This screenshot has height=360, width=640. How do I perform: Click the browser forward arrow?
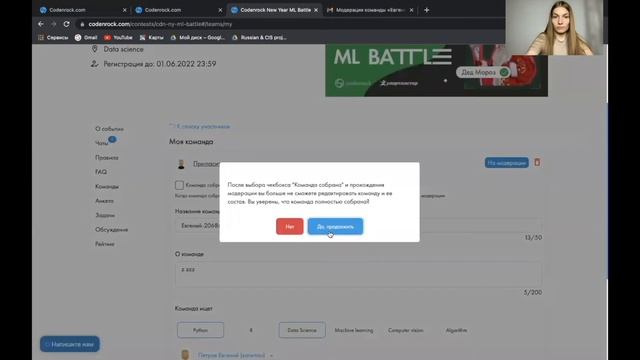point(53,24)
